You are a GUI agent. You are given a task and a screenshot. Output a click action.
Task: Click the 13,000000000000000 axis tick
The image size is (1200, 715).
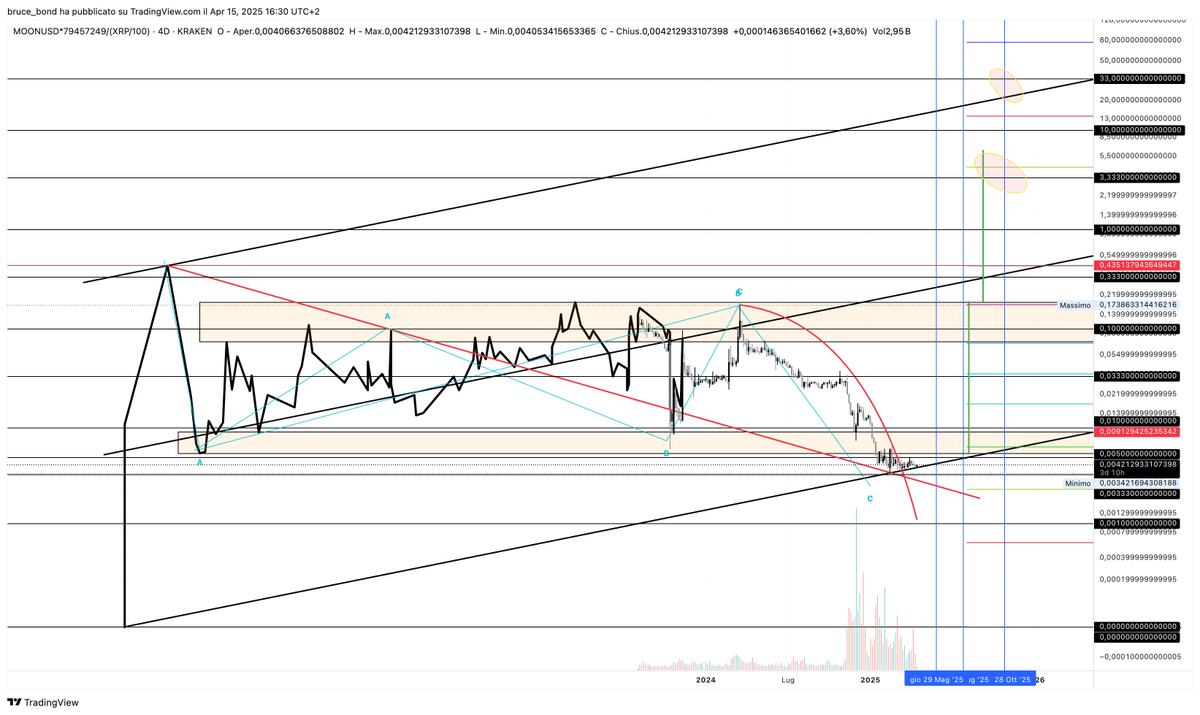[1139, 118]
